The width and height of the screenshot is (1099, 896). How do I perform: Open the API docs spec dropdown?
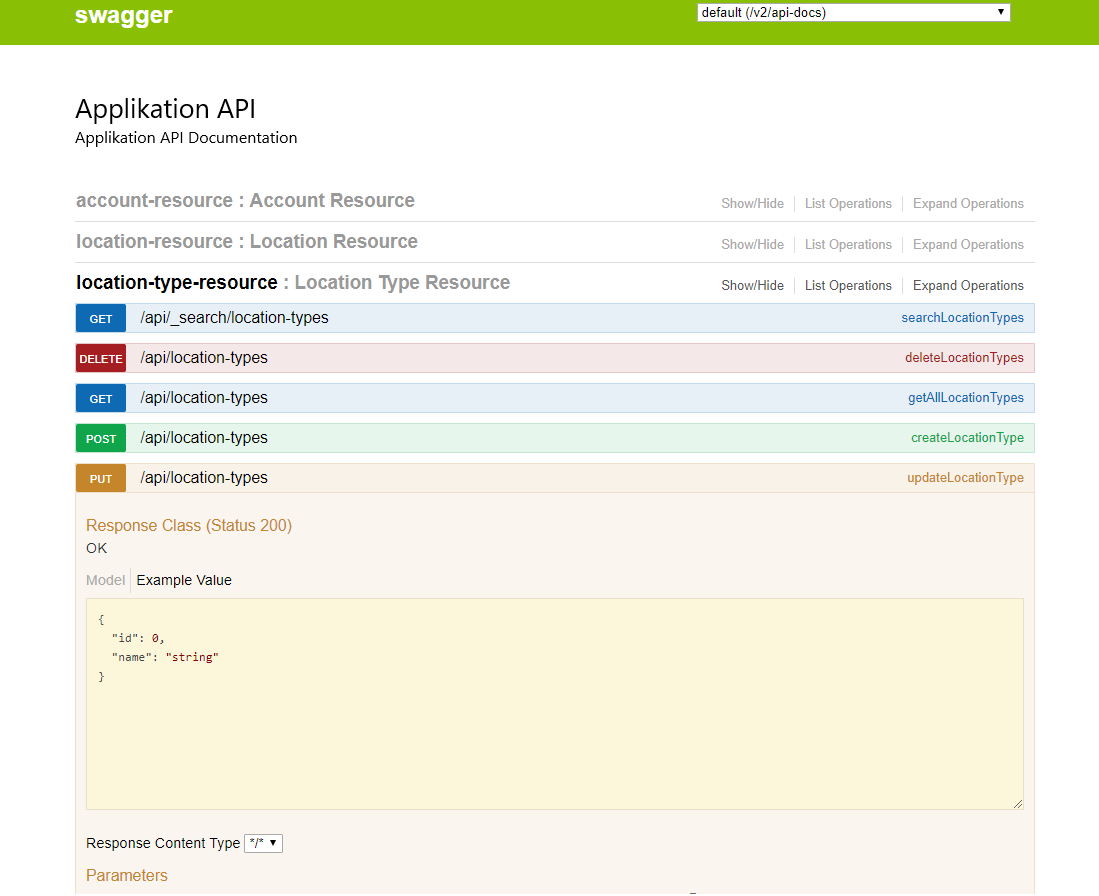853,13
